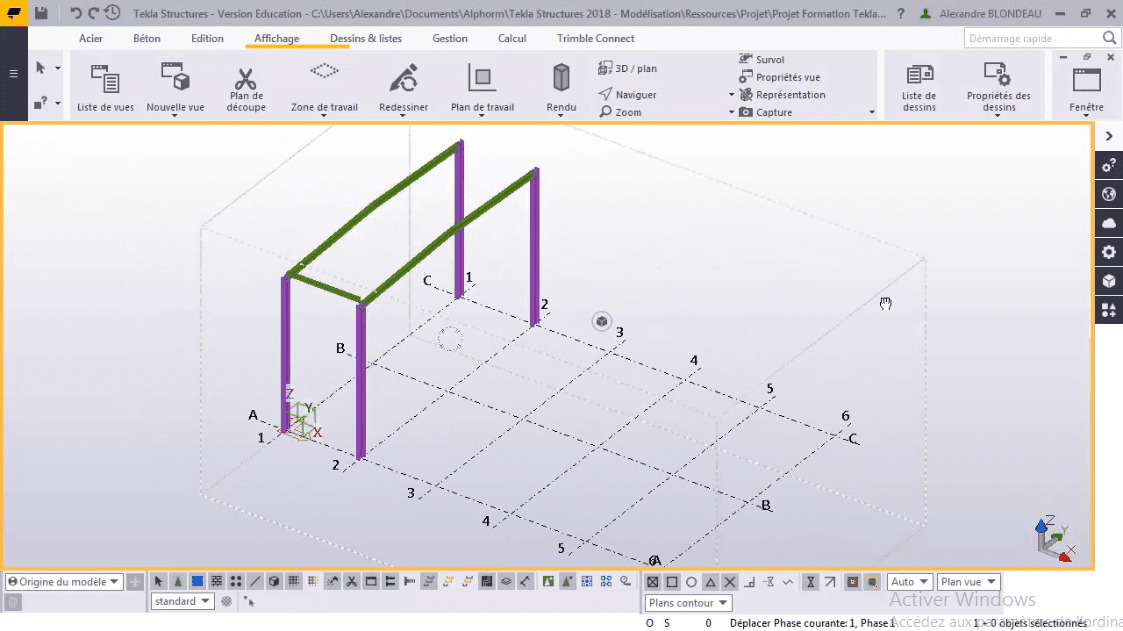Image resolution: width=1123 pixels, height=631 pixels.
Task: Switch to the Trimble Connect tab
Action: [x=596, y=38]
